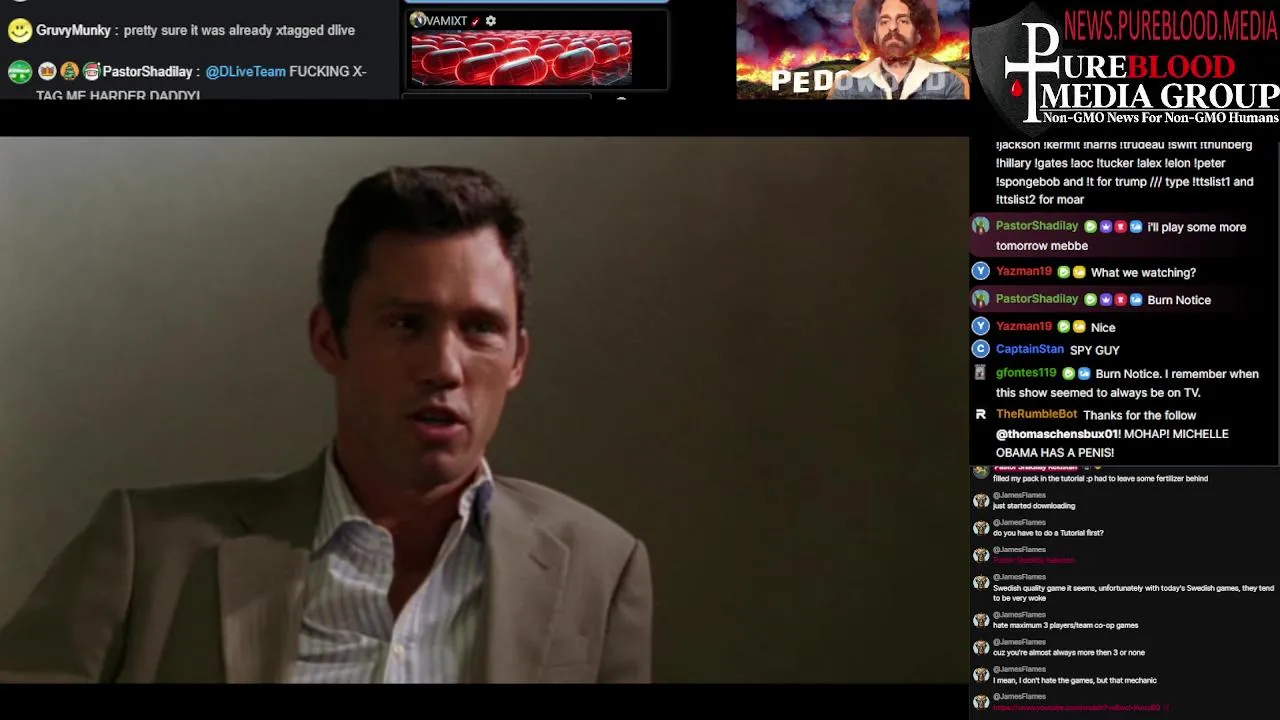Click TheRumbleBot username in chat
The width and height of the screenshot is (1280, 720).
pos(1036,414)
